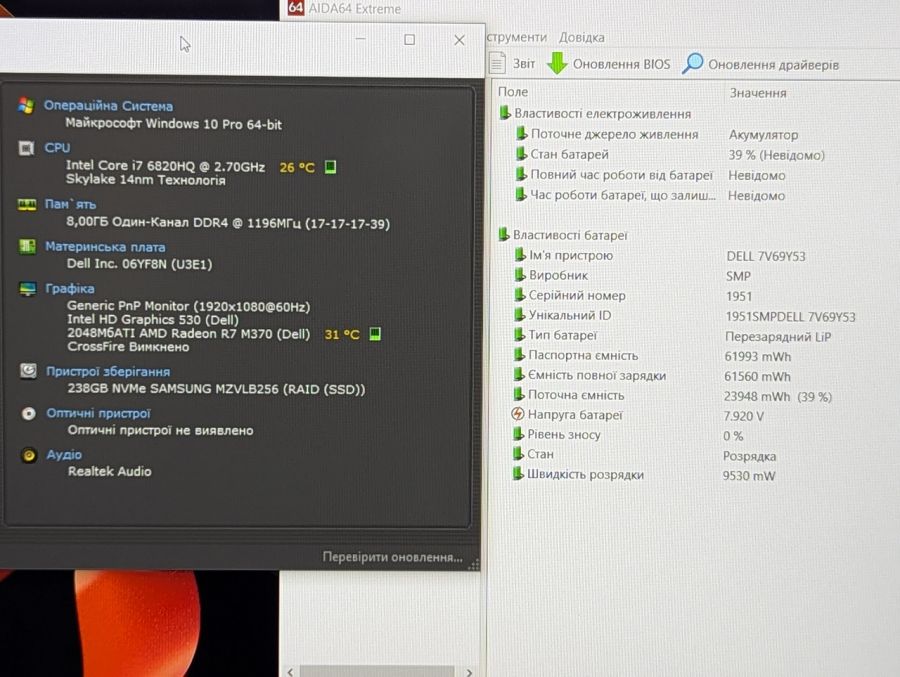Click the value 9530 mW

point(748,475)
